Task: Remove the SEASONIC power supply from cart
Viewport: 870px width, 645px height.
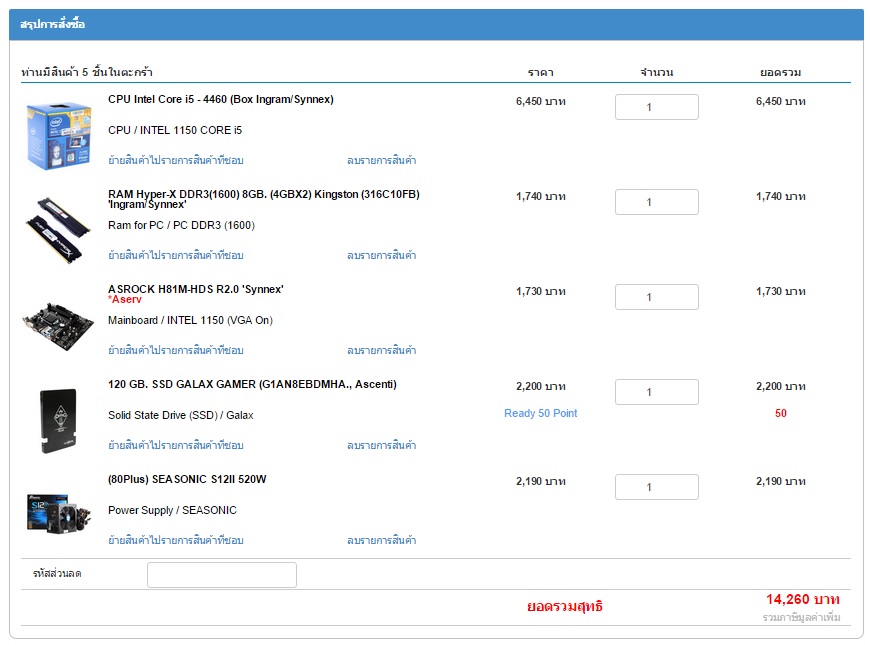Action: 382,540
